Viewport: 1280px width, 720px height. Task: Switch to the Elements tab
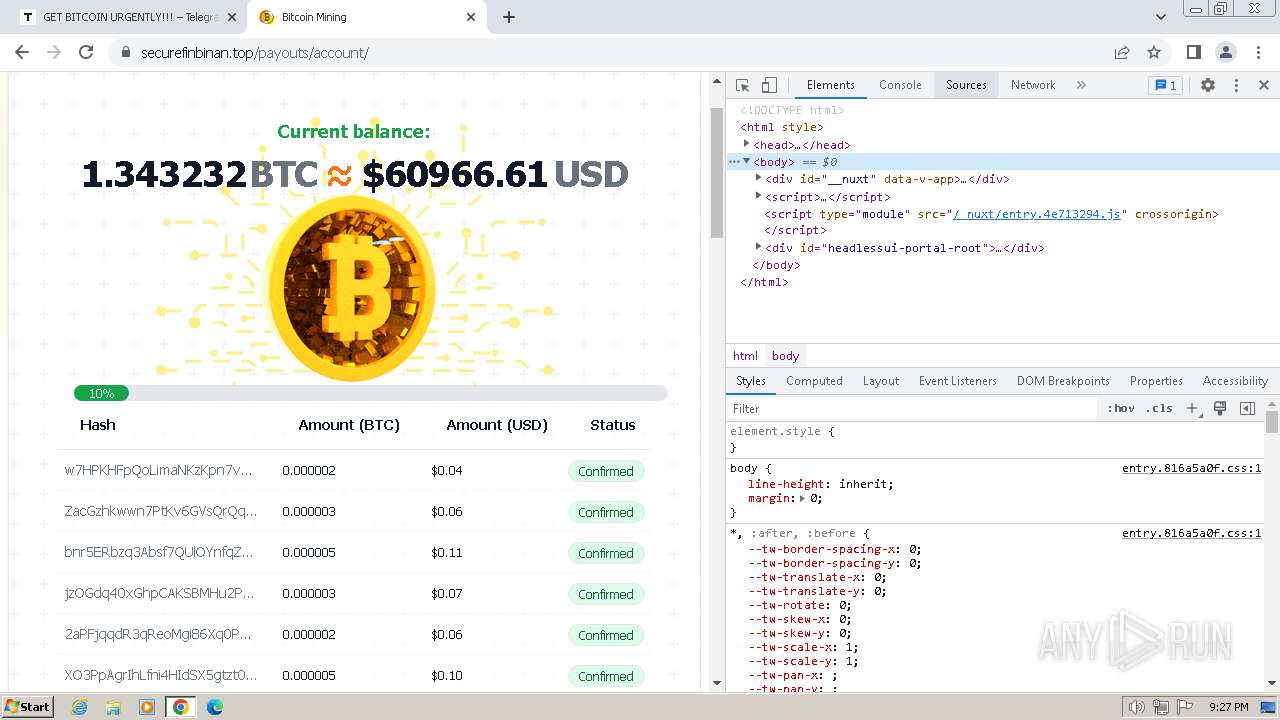click(831, 85)
